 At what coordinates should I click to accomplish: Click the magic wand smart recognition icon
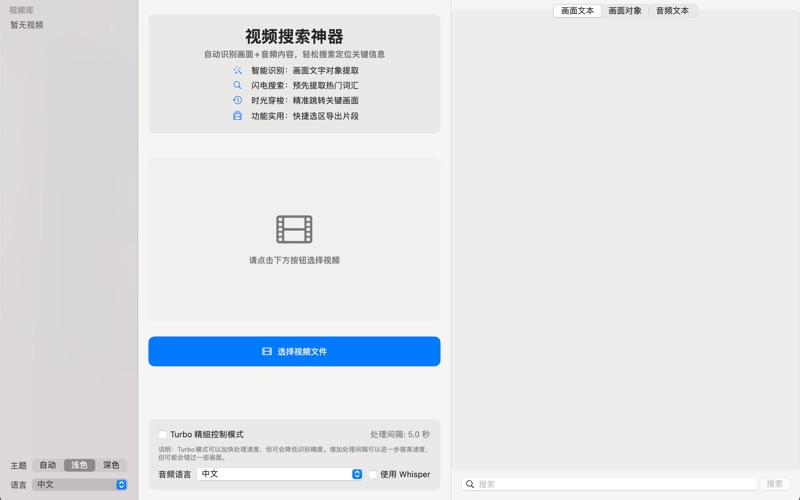[237, 70]
